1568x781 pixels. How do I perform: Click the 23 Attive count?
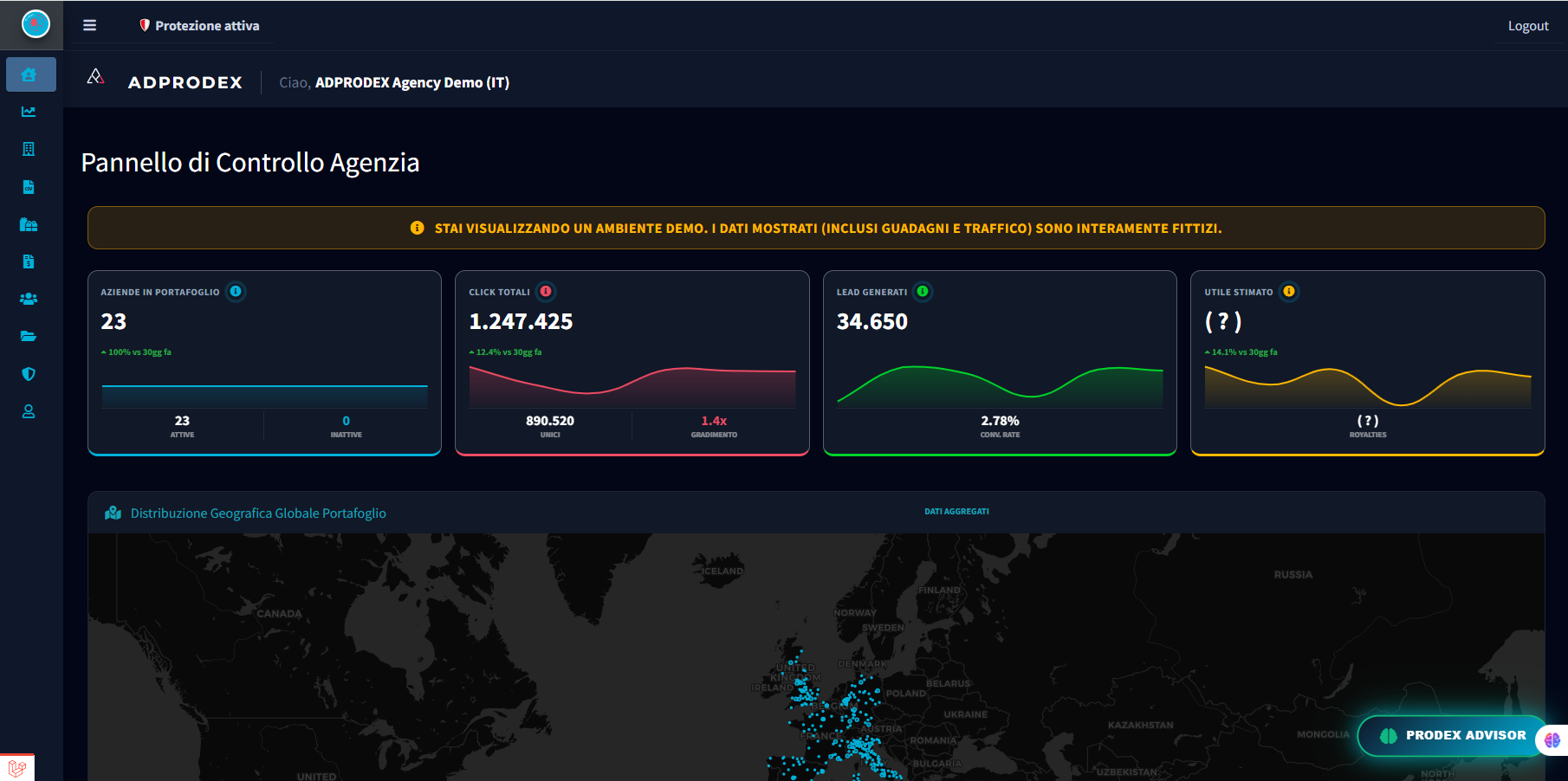[x=182, y=421]
